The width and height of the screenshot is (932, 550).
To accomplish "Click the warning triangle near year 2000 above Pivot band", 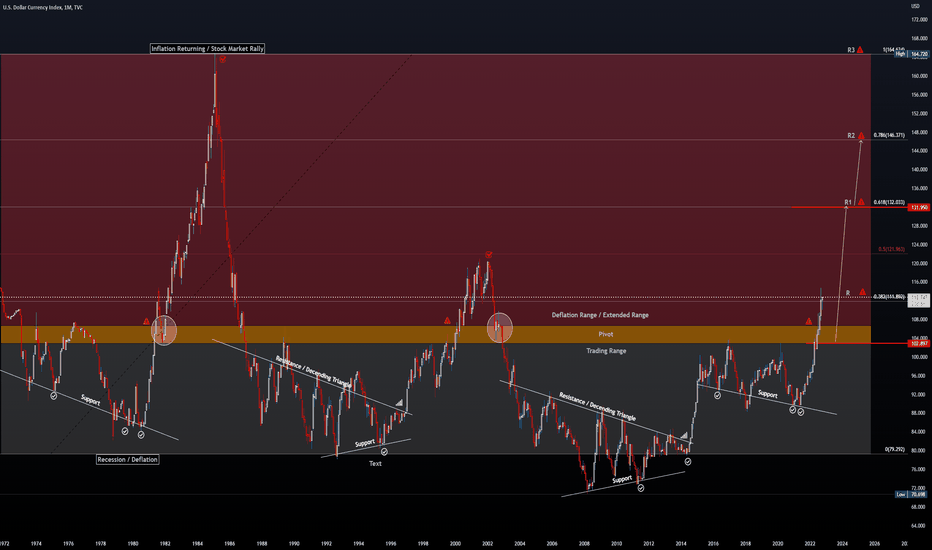I will (x=447, y=320).
